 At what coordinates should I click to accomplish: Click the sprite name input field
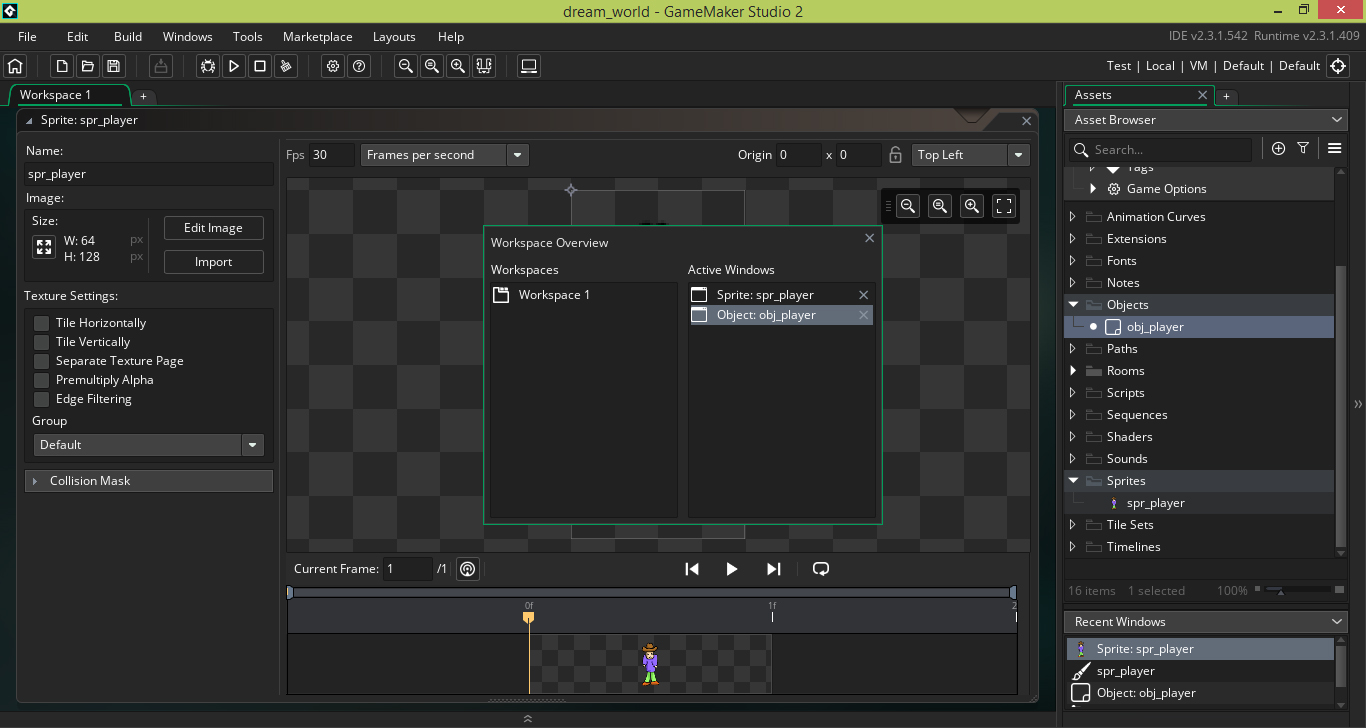coord(149,174)
